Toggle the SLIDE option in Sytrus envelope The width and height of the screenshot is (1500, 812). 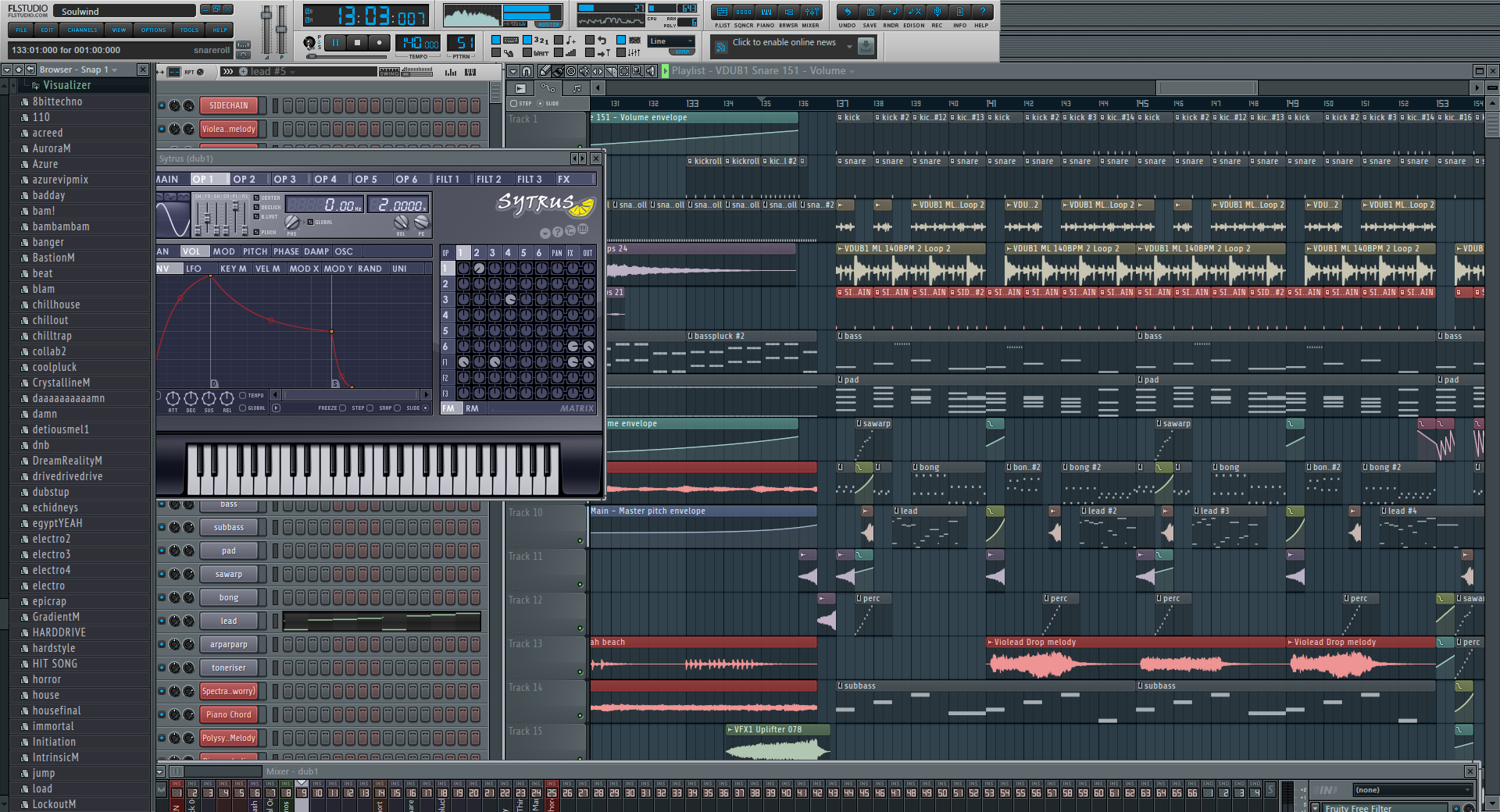tap(425, 408)
